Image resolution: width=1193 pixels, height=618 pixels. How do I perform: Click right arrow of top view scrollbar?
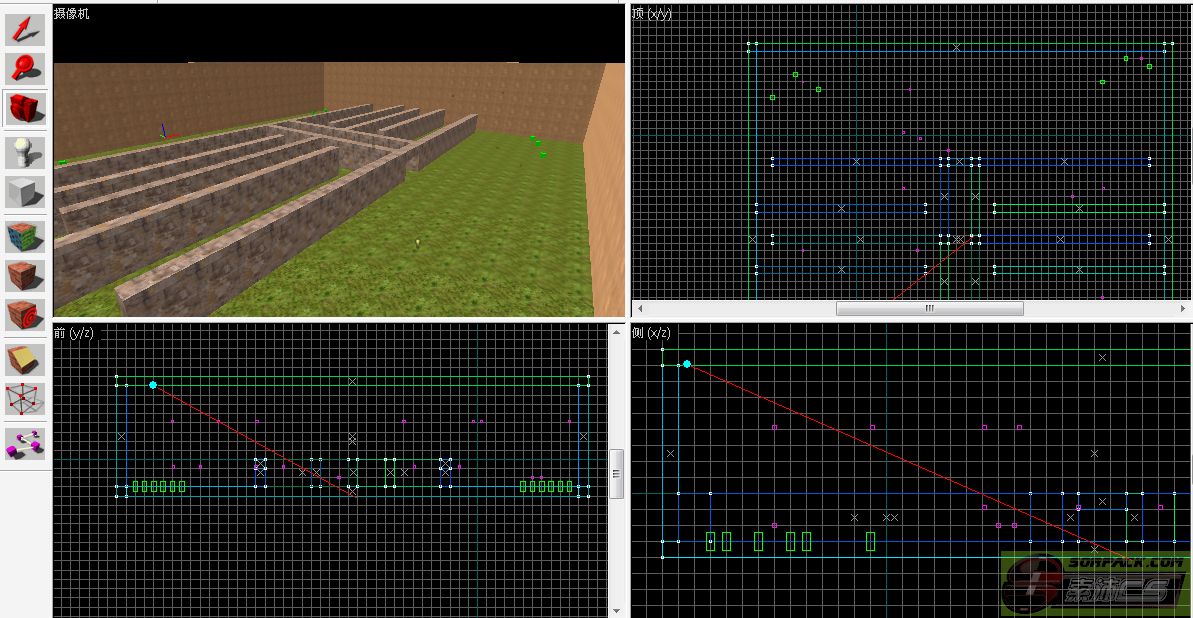coord(1183,309)
